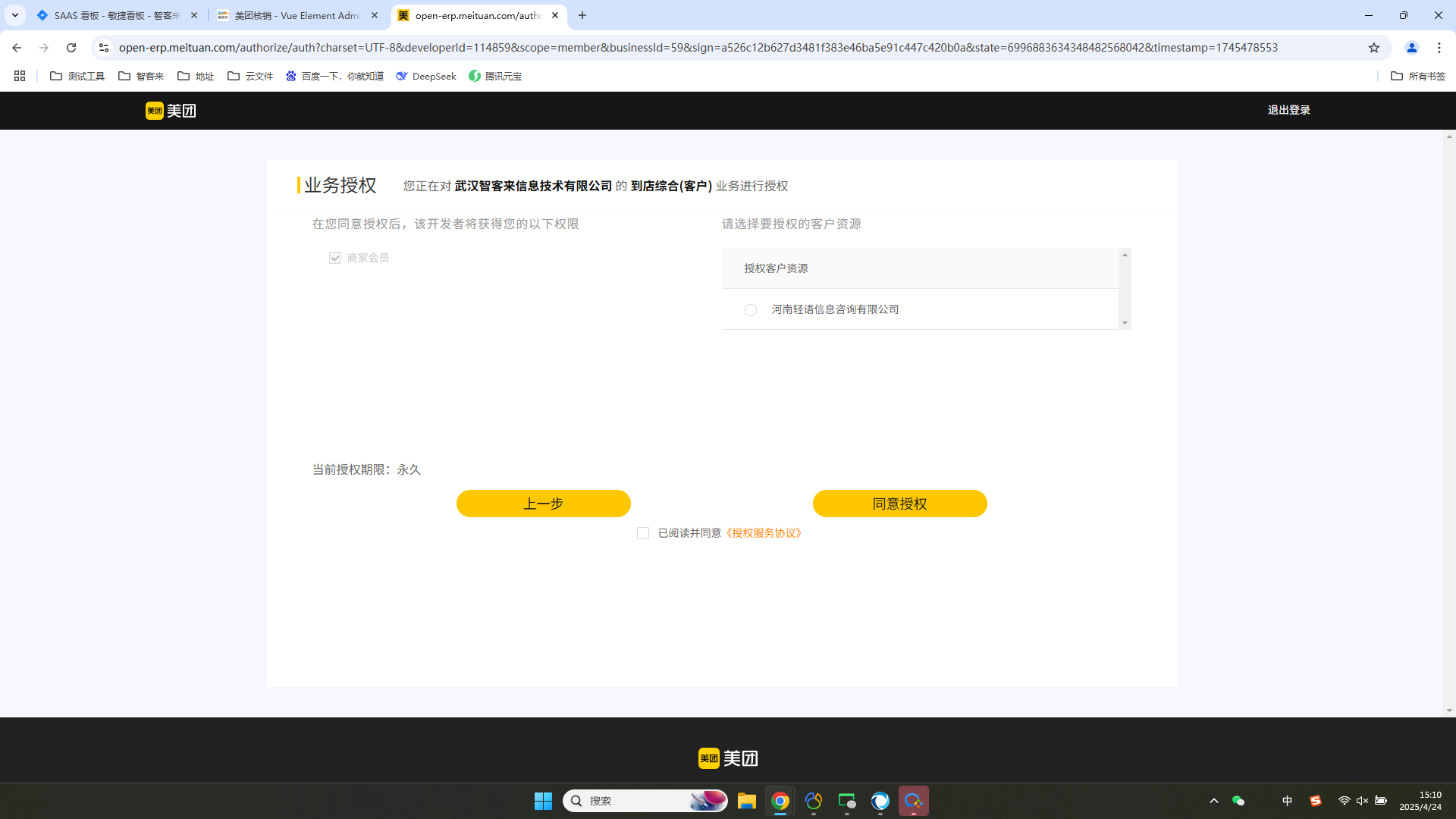Click the Meituan logo in footer
Screen dimensions: 1456x819
pos(728,758)
